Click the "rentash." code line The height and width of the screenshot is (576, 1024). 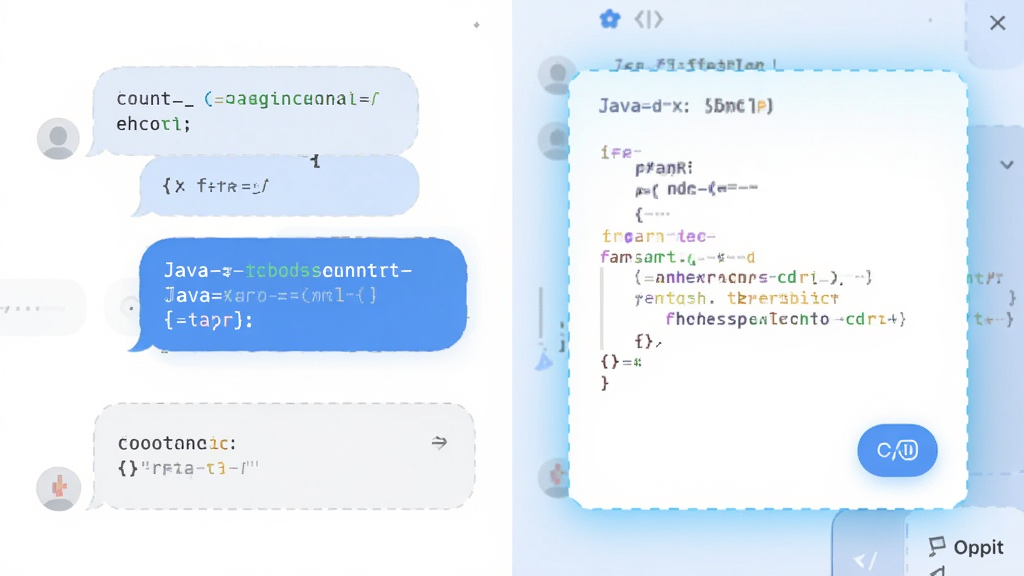pyautogui.click(x=737, y=298)
